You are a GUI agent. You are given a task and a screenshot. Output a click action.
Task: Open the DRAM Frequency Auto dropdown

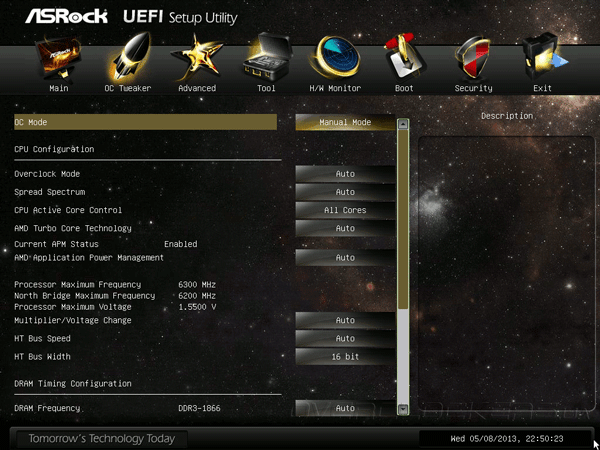pyautogui.click(x=345, y=408)
